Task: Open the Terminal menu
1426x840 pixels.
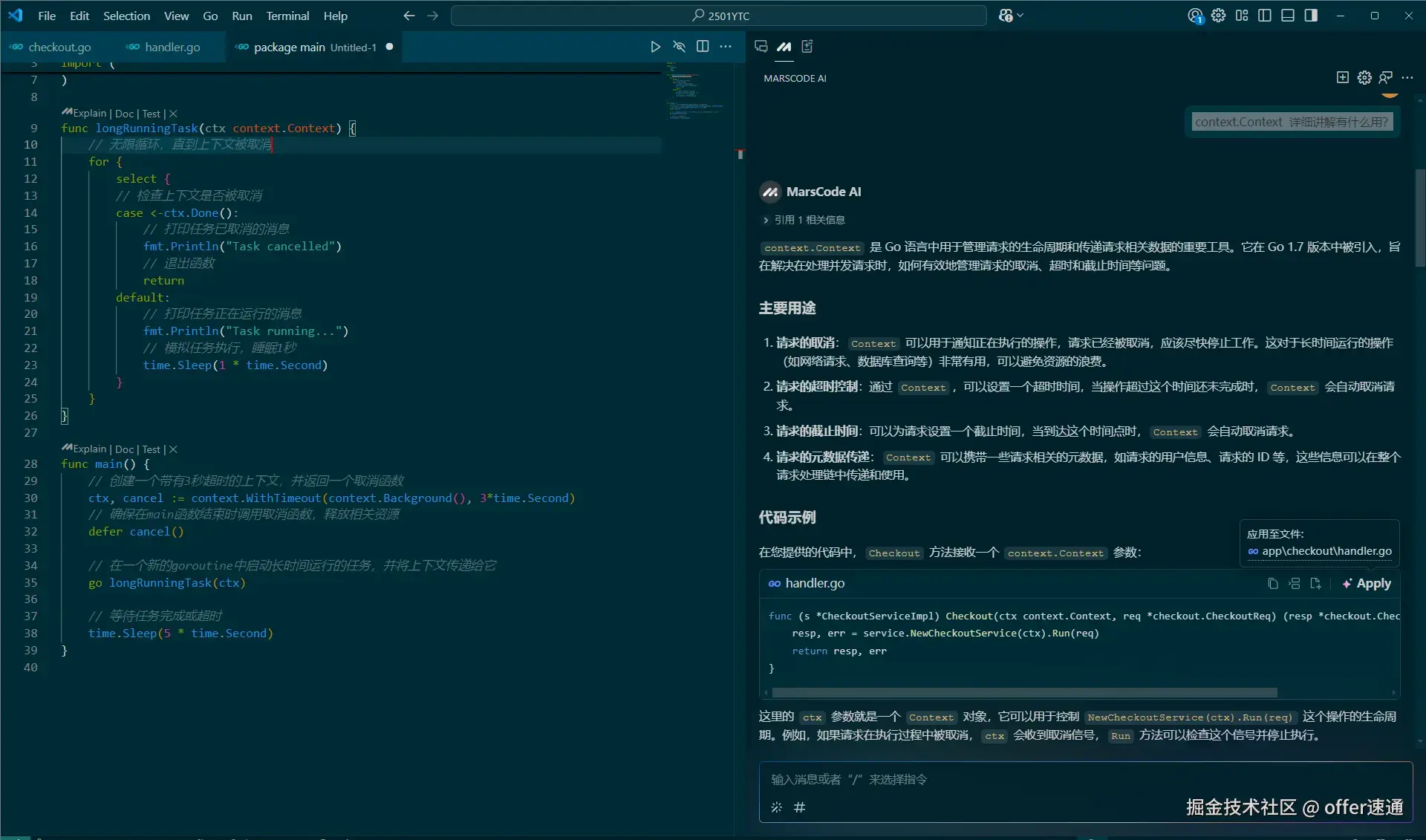Action: [x=287, y=16]
